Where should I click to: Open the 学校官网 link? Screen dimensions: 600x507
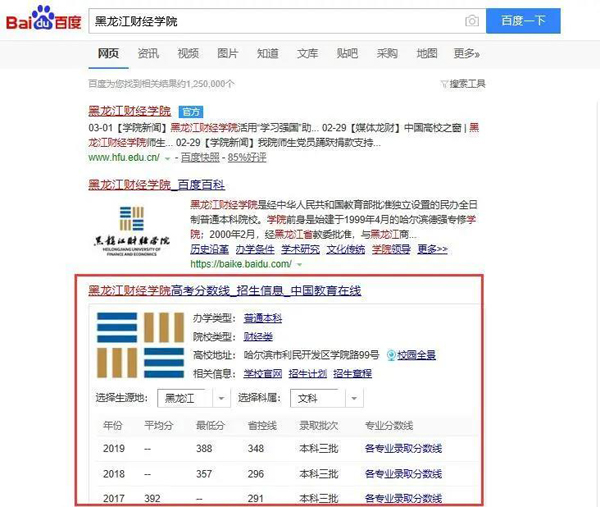click(263, 373)
